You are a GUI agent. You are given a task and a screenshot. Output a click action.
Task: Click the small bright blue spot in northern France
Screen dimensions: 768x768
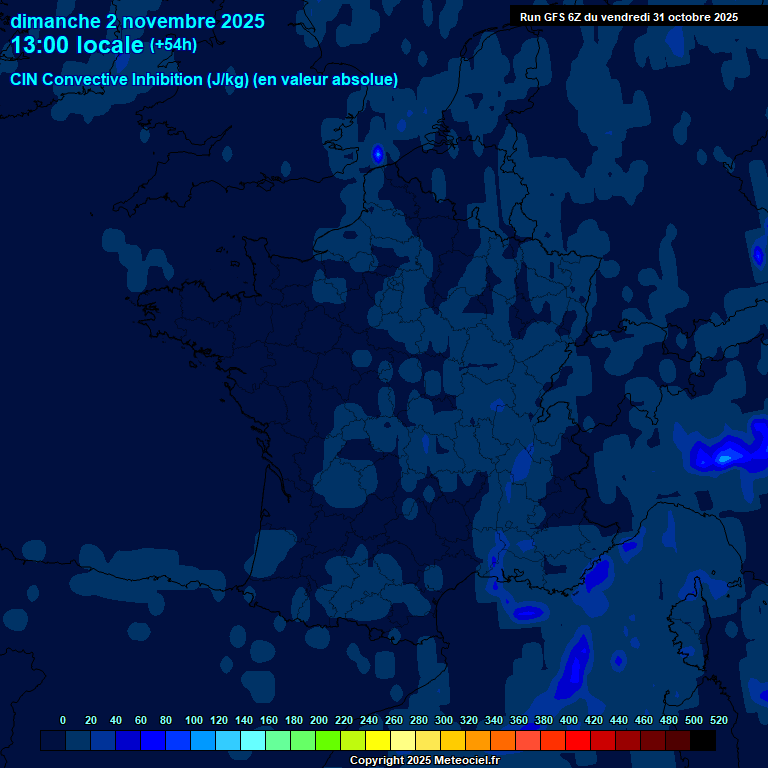[x=378, y=153]
